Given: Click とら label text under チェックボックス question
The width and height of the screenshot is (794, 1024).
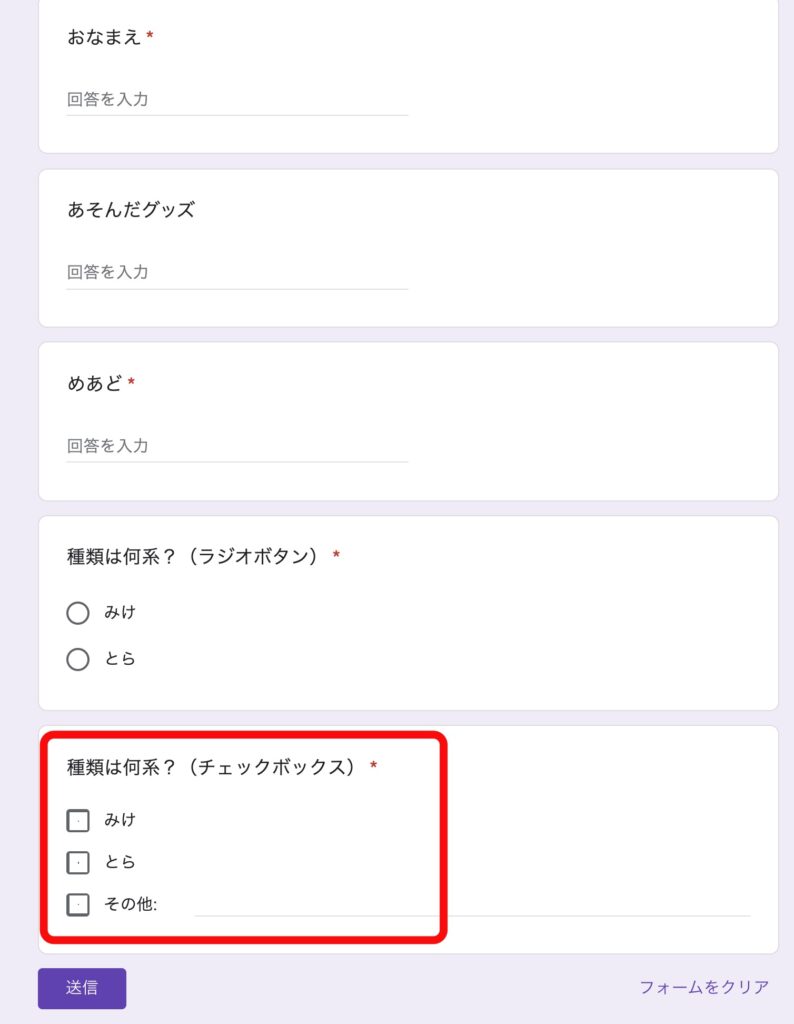Looking at the screenshot, I should point(120,862).
